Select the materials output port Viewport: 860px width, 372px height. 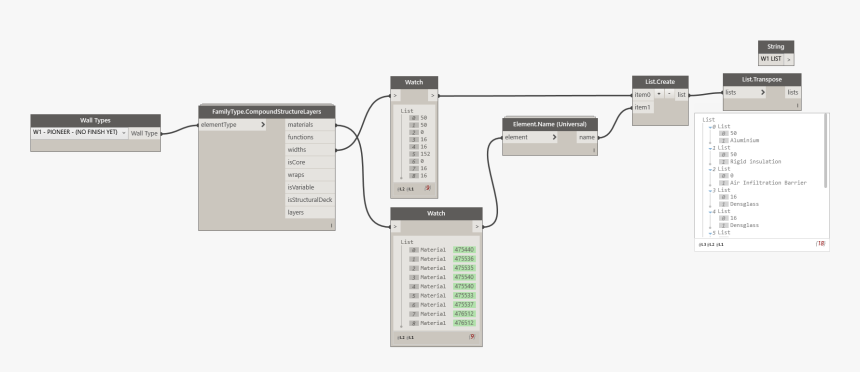310,125
